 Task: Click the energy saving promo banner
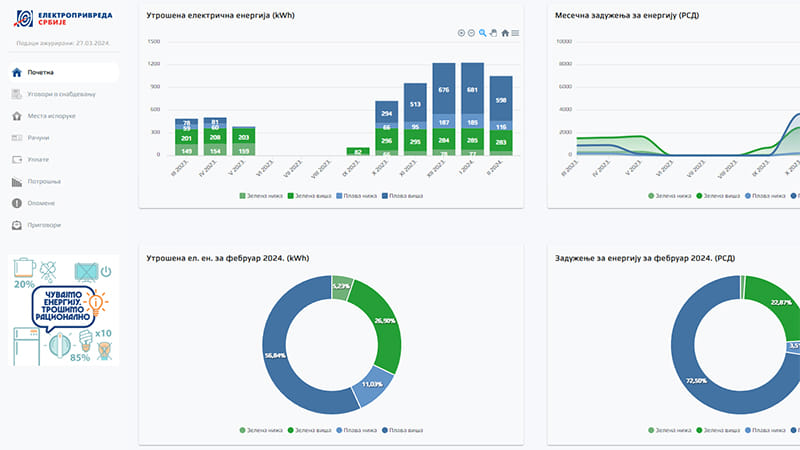(x=63, y=310)
